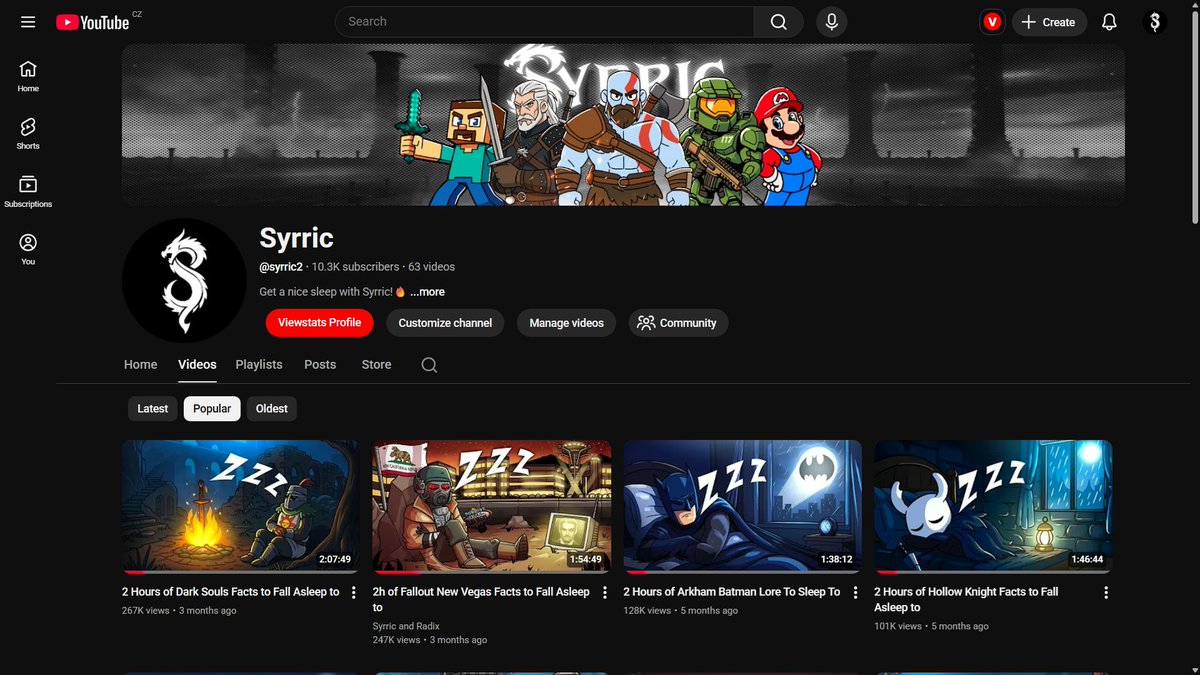Click the page vertical scrollbar
The image size is (1200, 675).
point(1195,115)
